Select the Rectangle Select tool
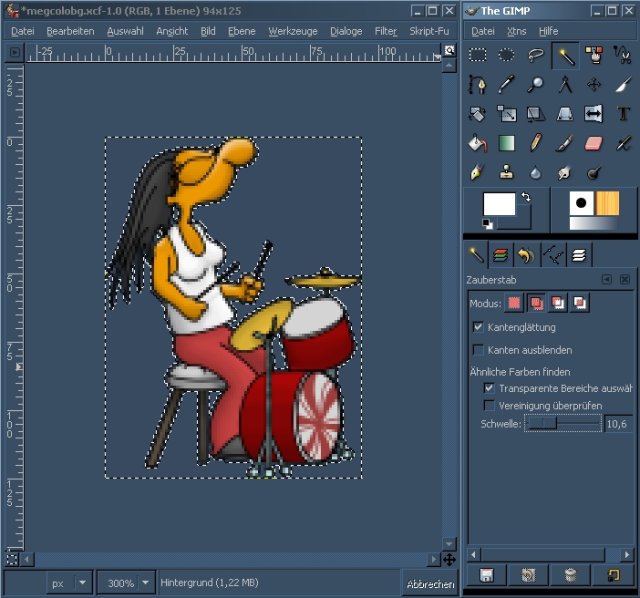Image resolution: width=640 pixels, height=598 pixels. click(x=477, y=55)
